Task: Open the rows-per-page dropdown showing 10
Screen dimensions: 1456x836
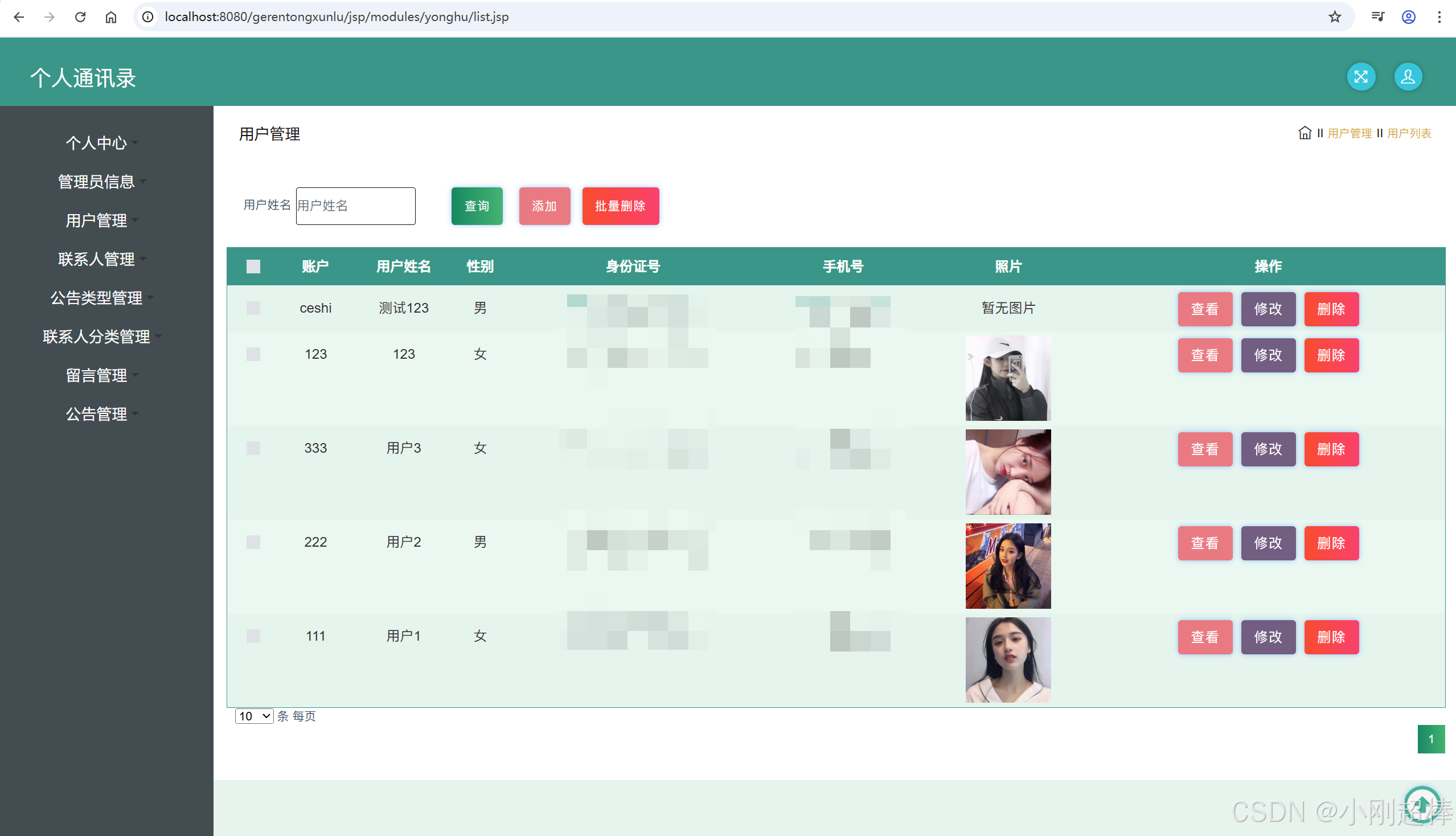Action: (x=255, y=716)
